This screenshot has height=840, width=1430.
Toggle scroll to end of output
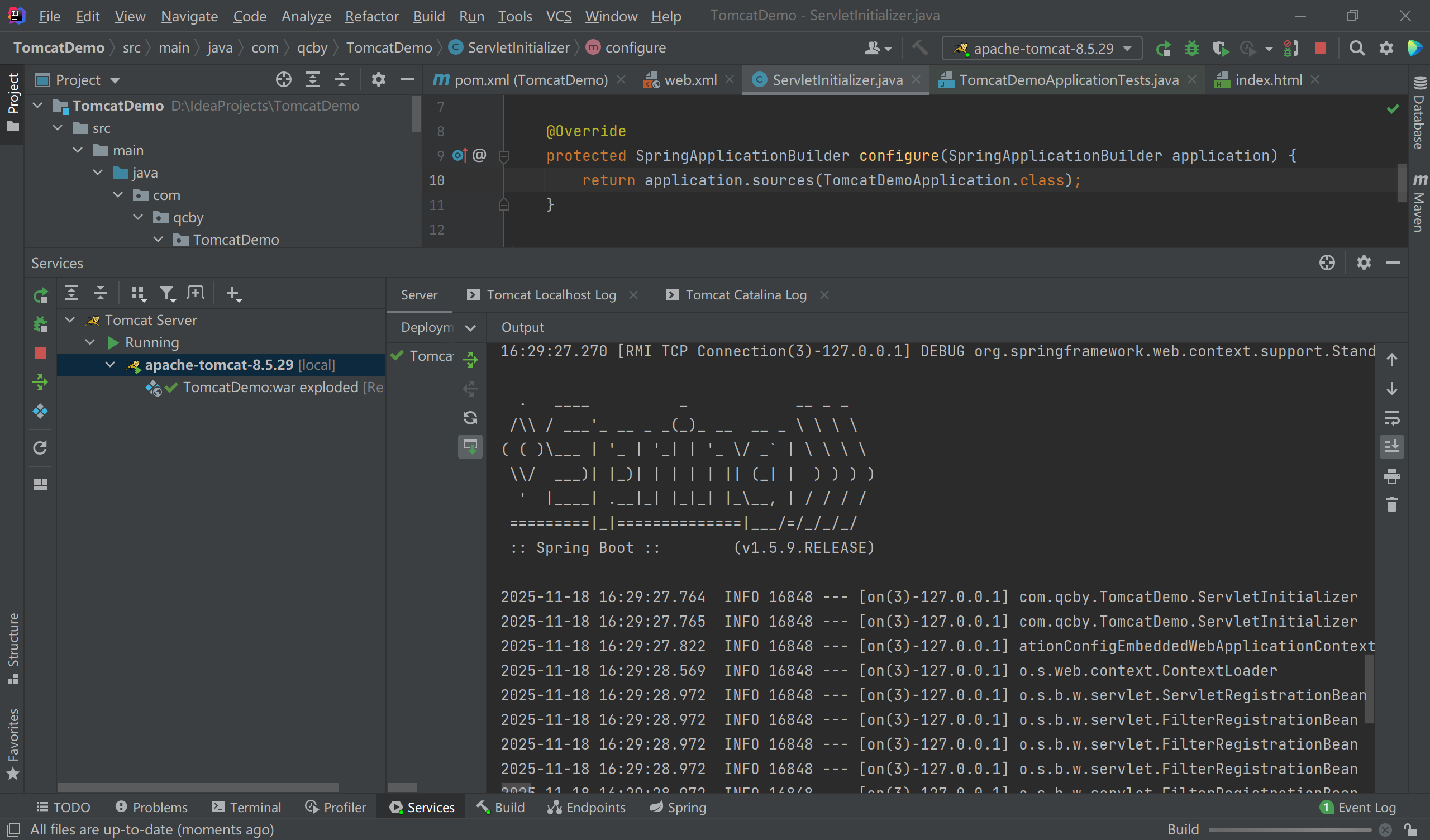1391,447
